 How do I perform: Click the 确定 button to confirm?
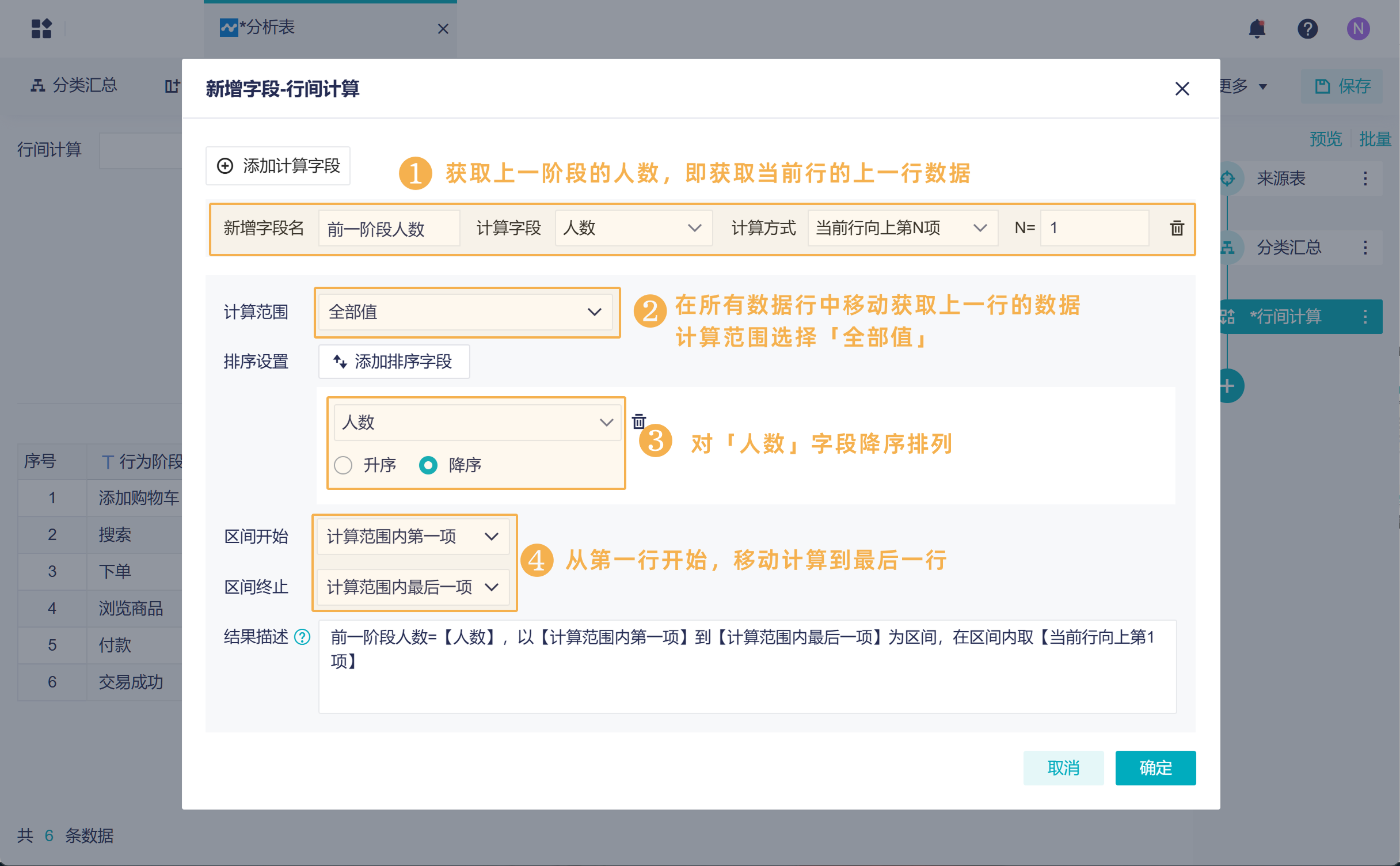tap(1155, 768)
